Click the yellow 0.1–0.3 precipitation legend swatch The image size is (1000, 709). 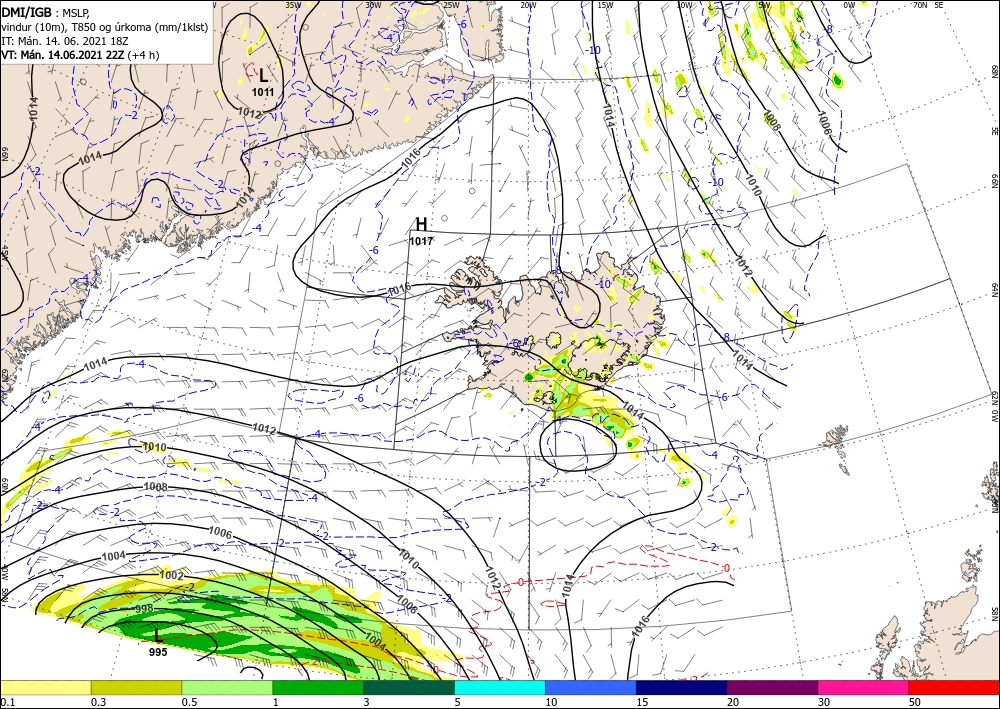[x=45, y=687]
